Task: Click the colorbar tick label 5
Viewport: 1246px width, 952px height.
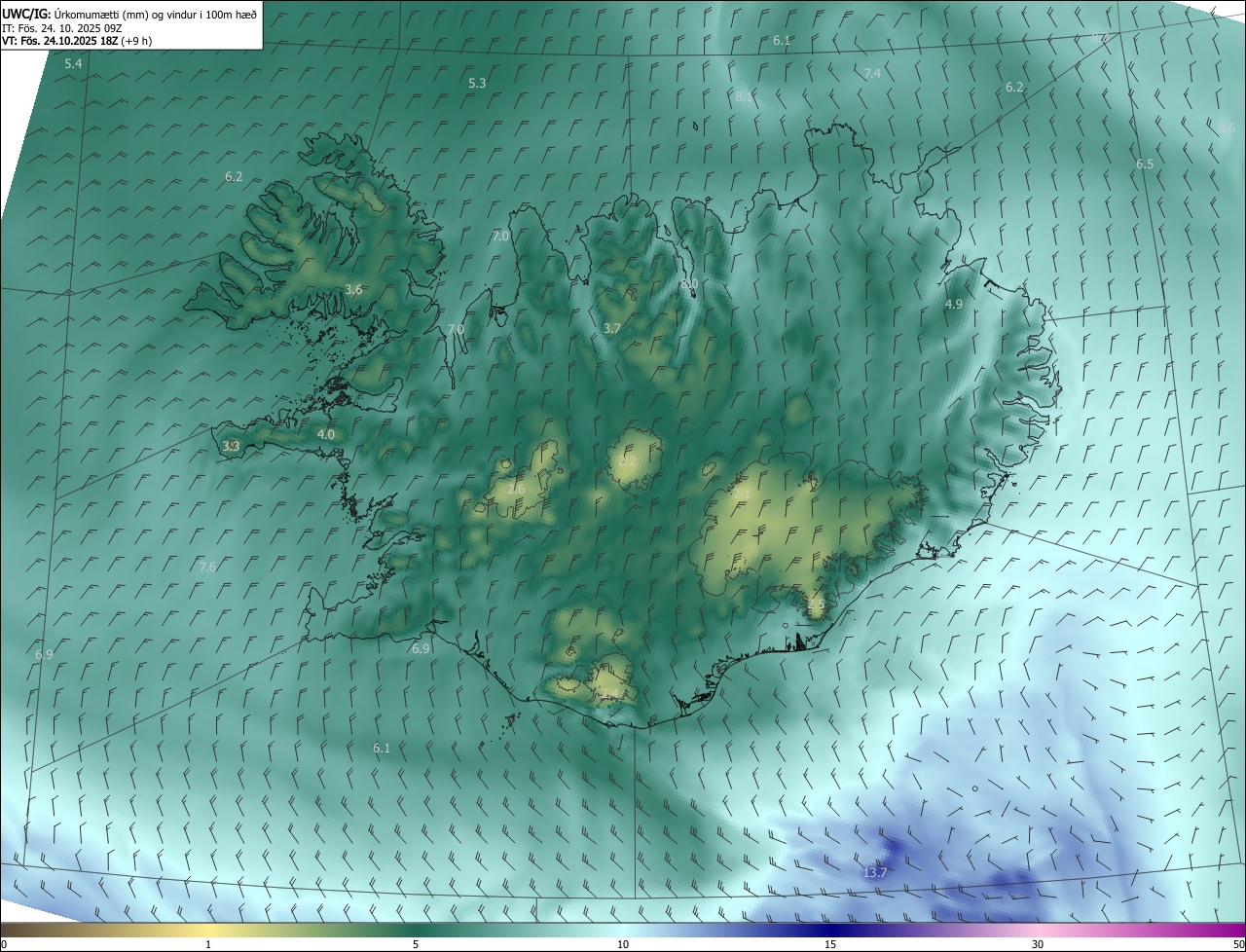Action: [x=416, y=944]
